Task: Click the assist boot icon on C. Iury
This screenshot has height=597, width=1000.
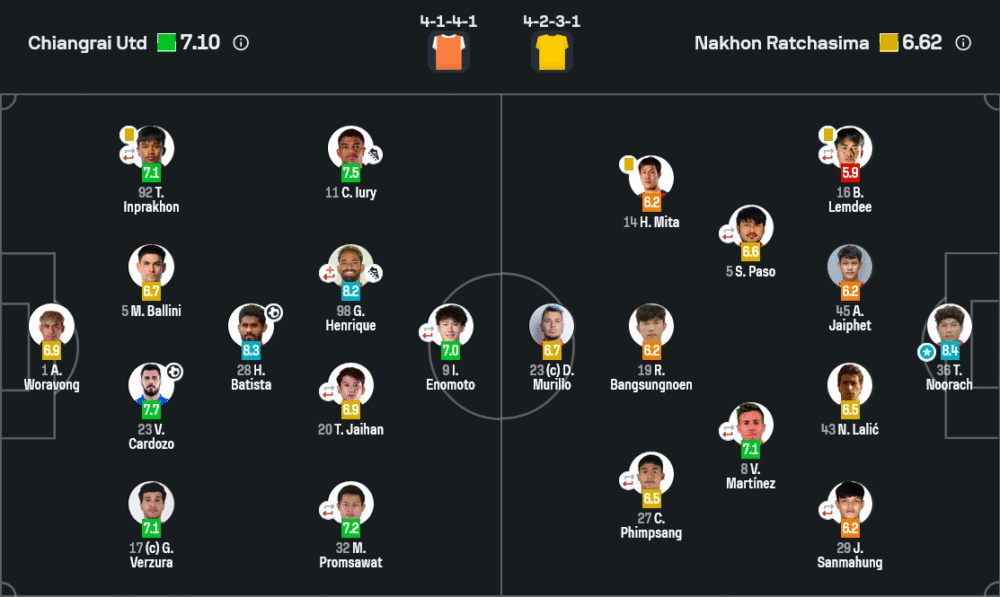Action: point(374,155)
